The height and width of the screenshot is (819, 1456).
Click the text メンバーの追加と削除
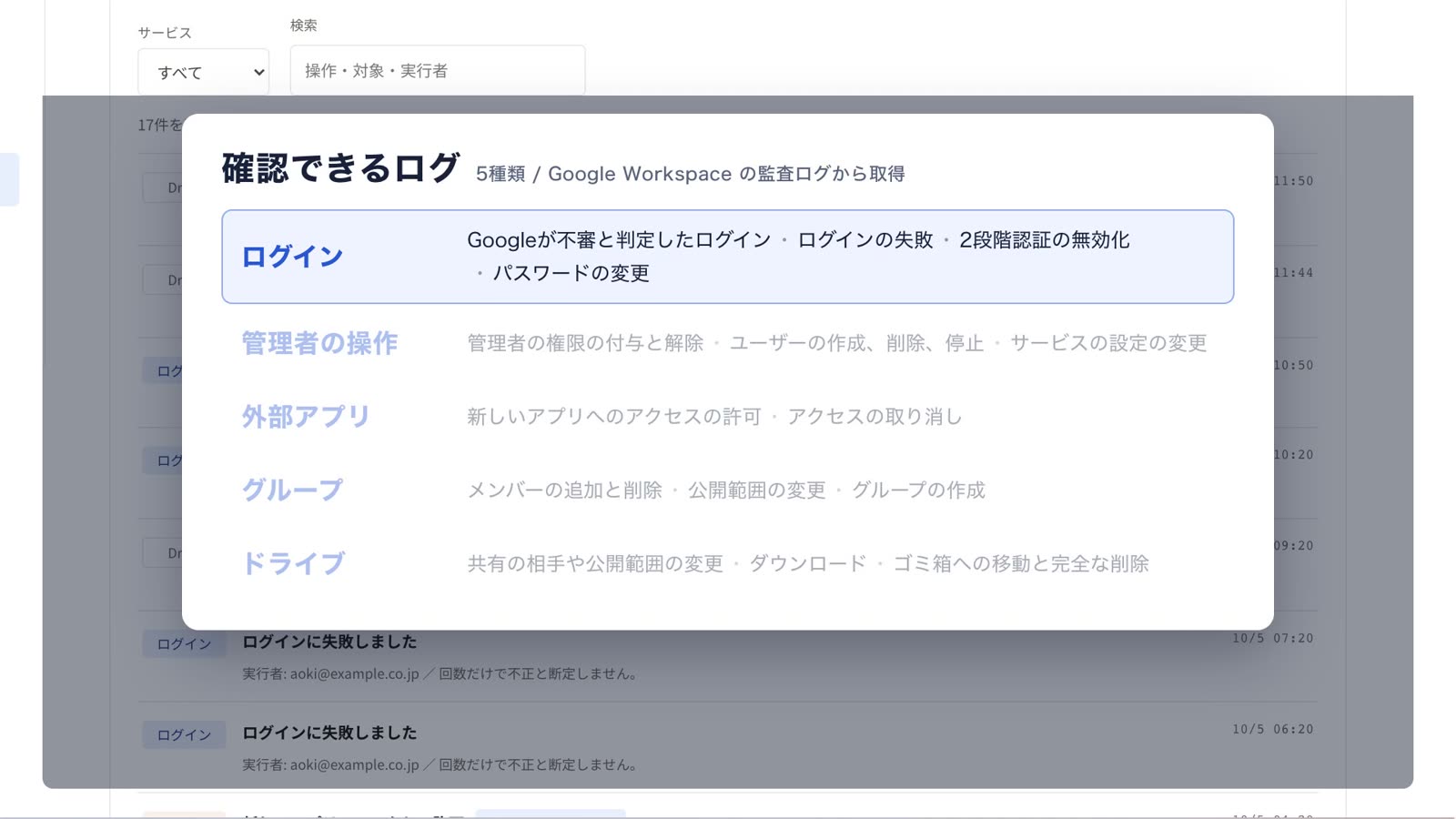564,490
